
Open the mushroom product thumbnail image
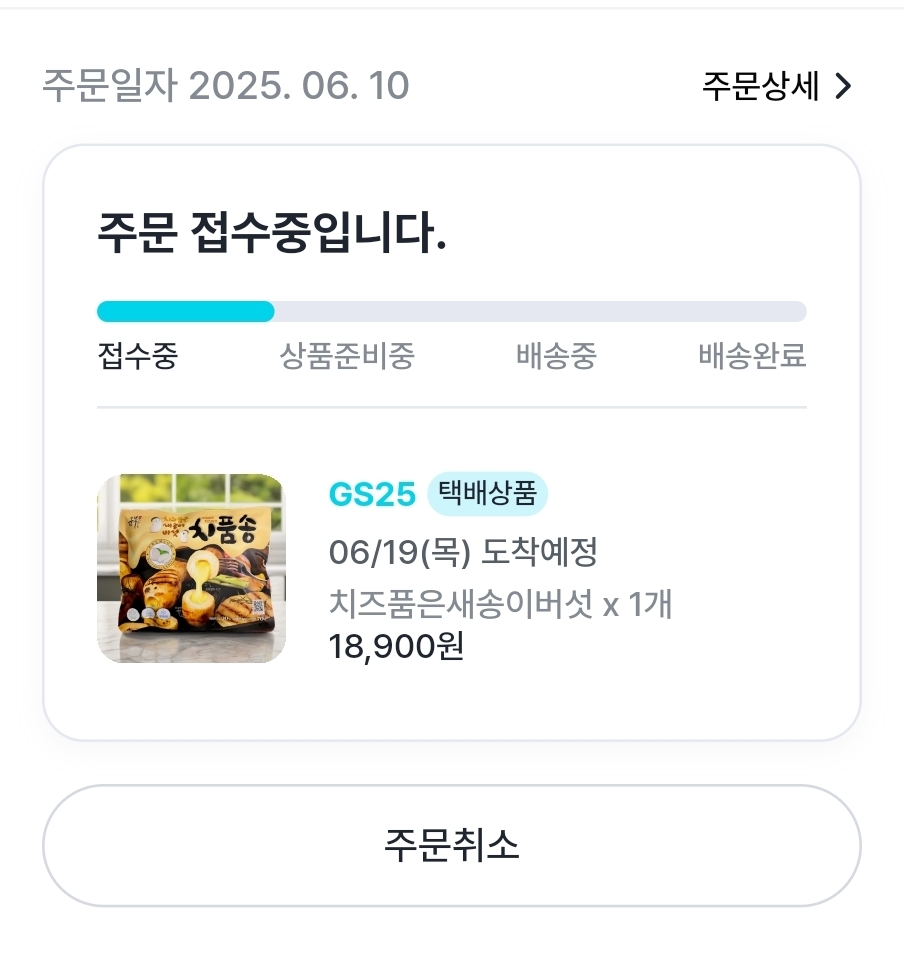coord(191,568)
